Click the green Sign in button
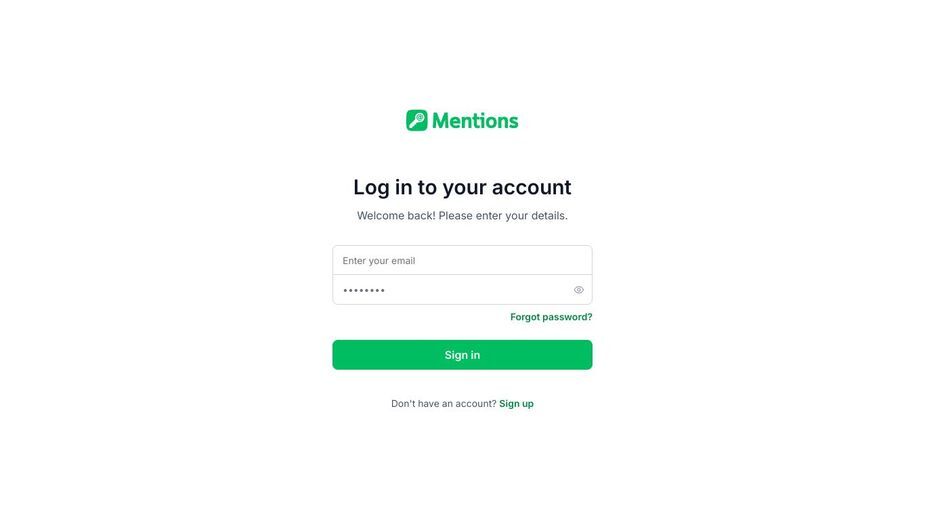Screen dimensions: 925x520 [462, 355]
